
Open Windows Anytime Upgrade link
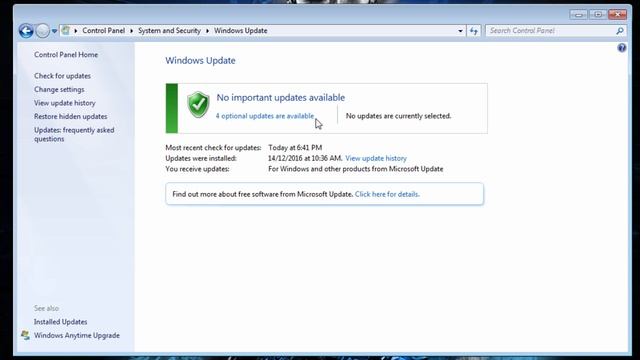tap(77, 335)
